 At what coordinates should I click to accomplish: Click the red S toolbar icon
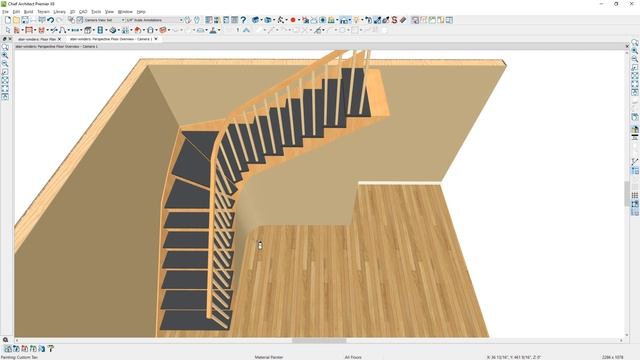394,20
